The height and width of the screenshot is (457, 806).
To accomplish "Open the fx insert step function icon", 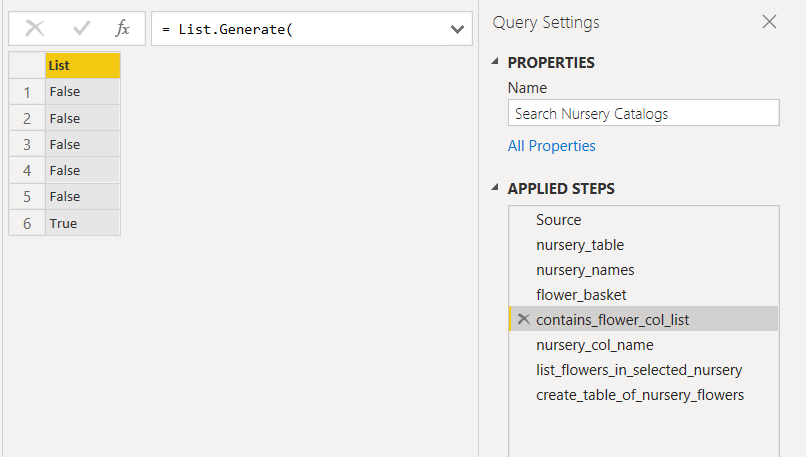I will pyautogui.click(x=122, y=28).
